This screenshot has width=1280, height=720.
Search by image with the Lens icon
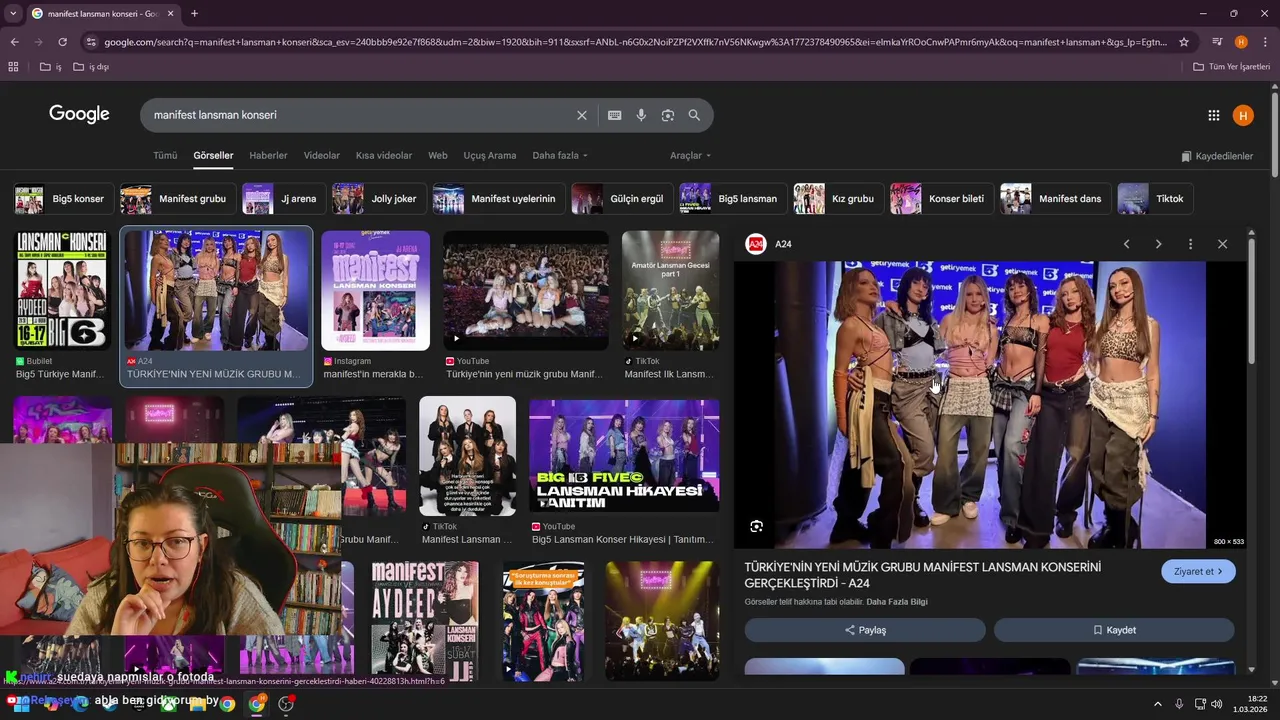coord(668,115)
